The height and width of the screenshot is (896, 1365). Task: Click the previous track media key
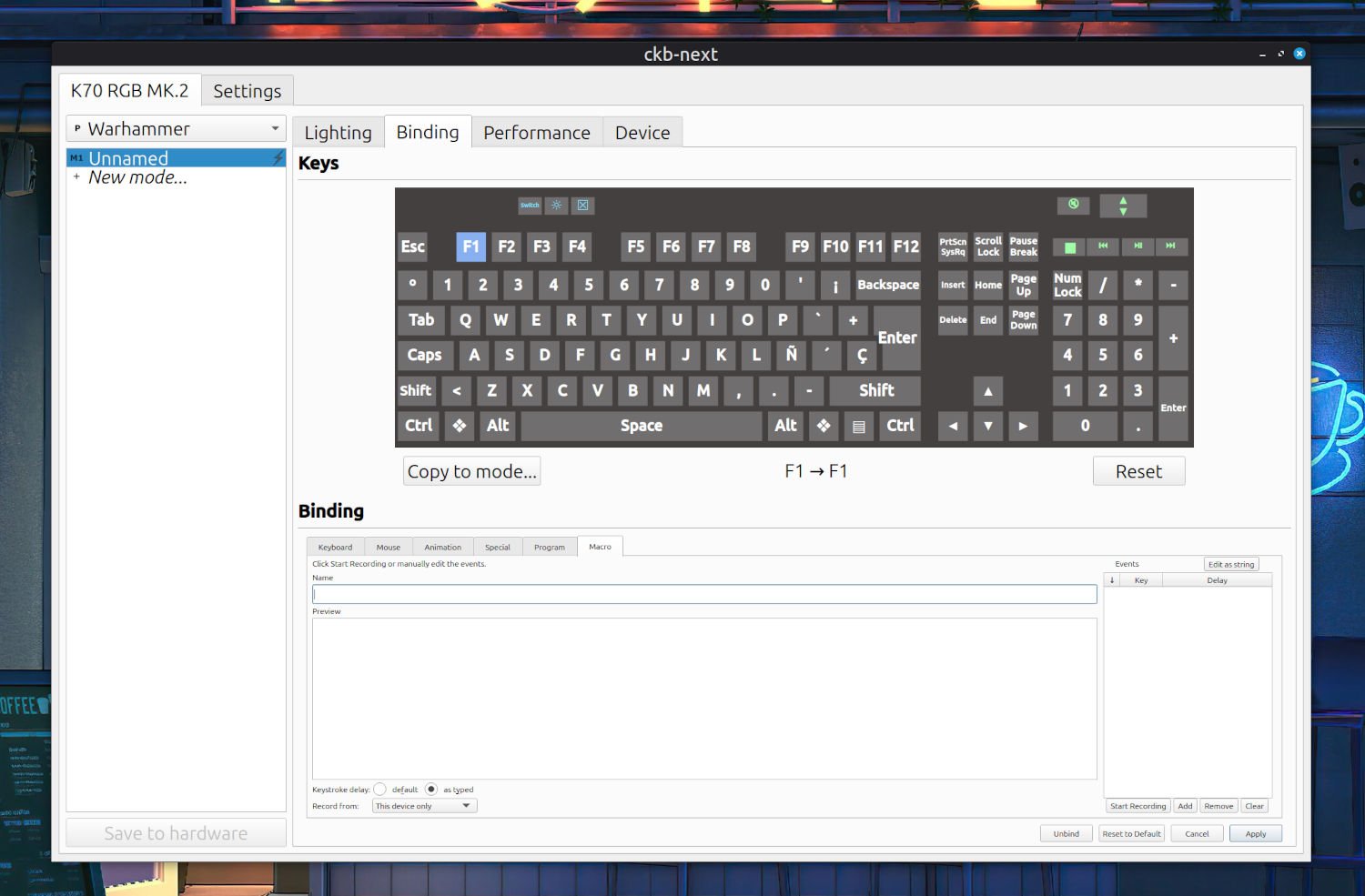1103,247
